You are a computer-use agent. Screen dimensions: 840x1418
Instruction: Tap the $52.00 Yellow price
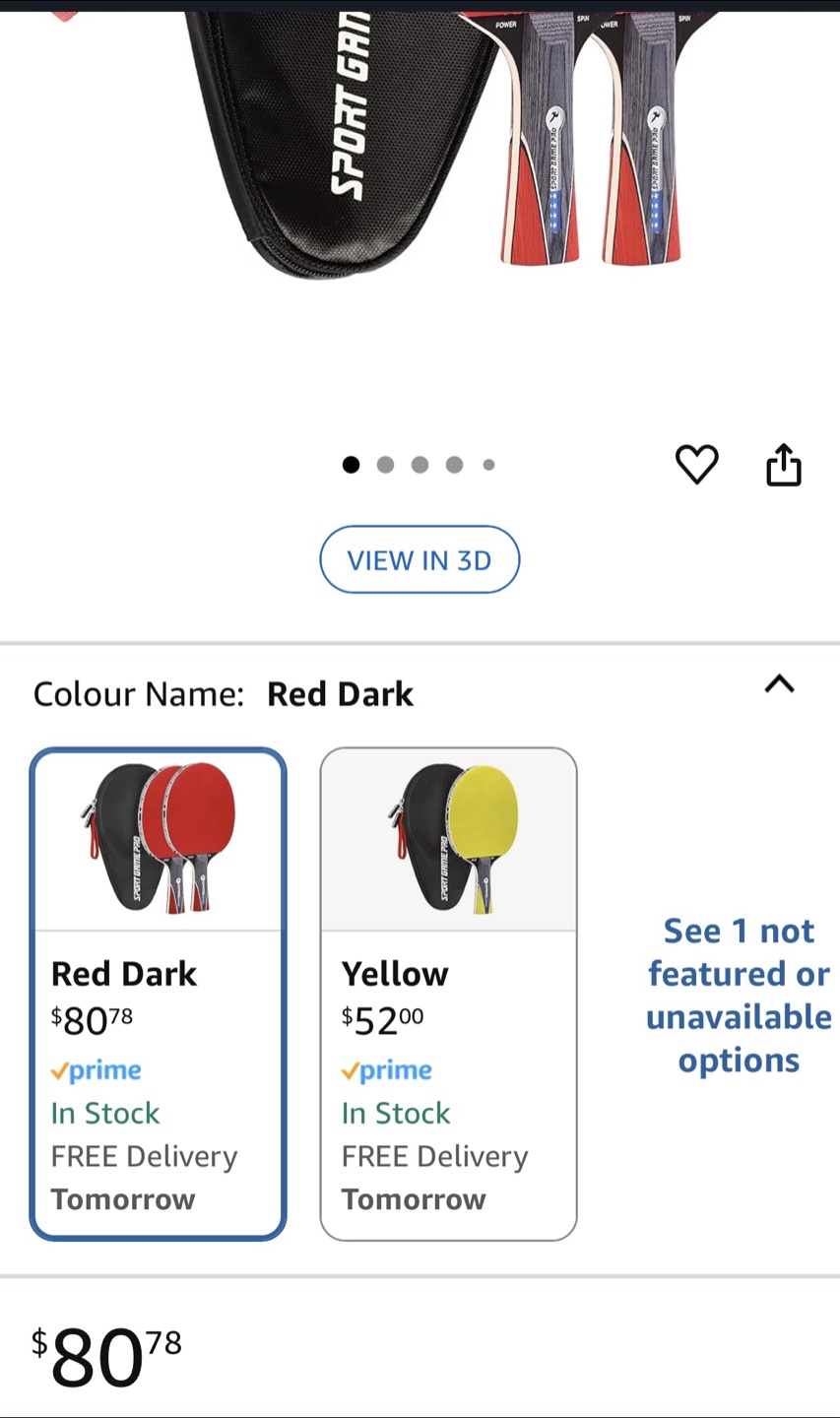[382, 1020]
